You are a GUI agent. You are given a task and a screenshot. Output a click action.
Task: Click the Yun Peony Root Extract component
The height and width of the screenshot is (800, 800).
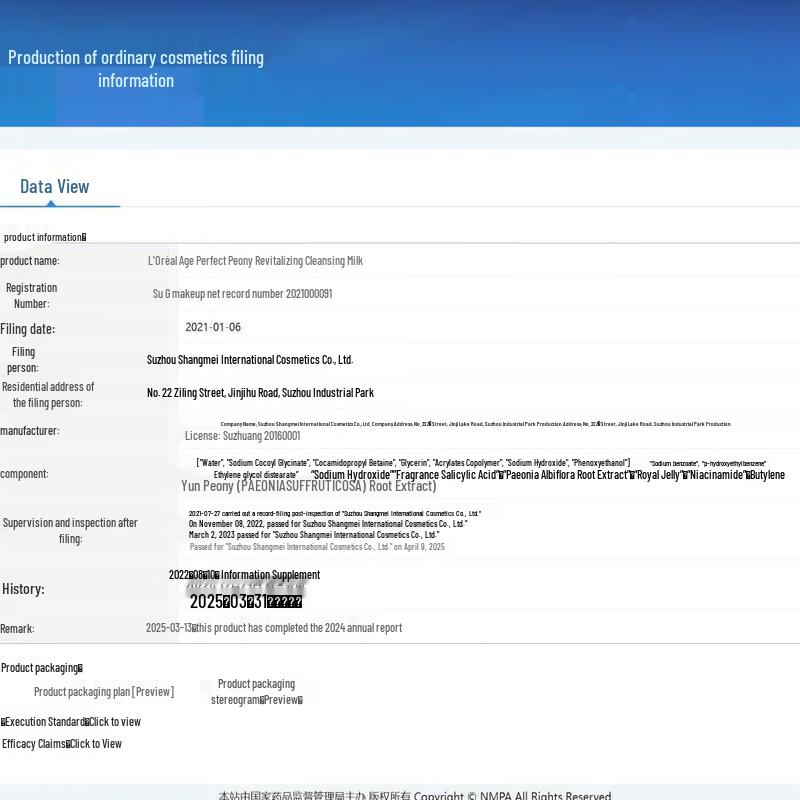click(x=308, y=487)
